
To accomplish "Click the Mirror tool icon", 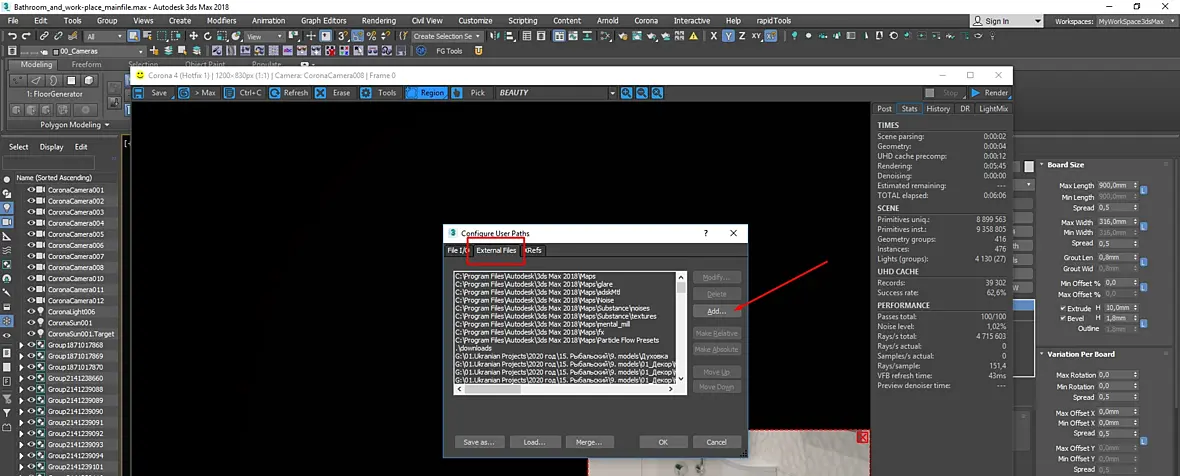I will point(495,35).
